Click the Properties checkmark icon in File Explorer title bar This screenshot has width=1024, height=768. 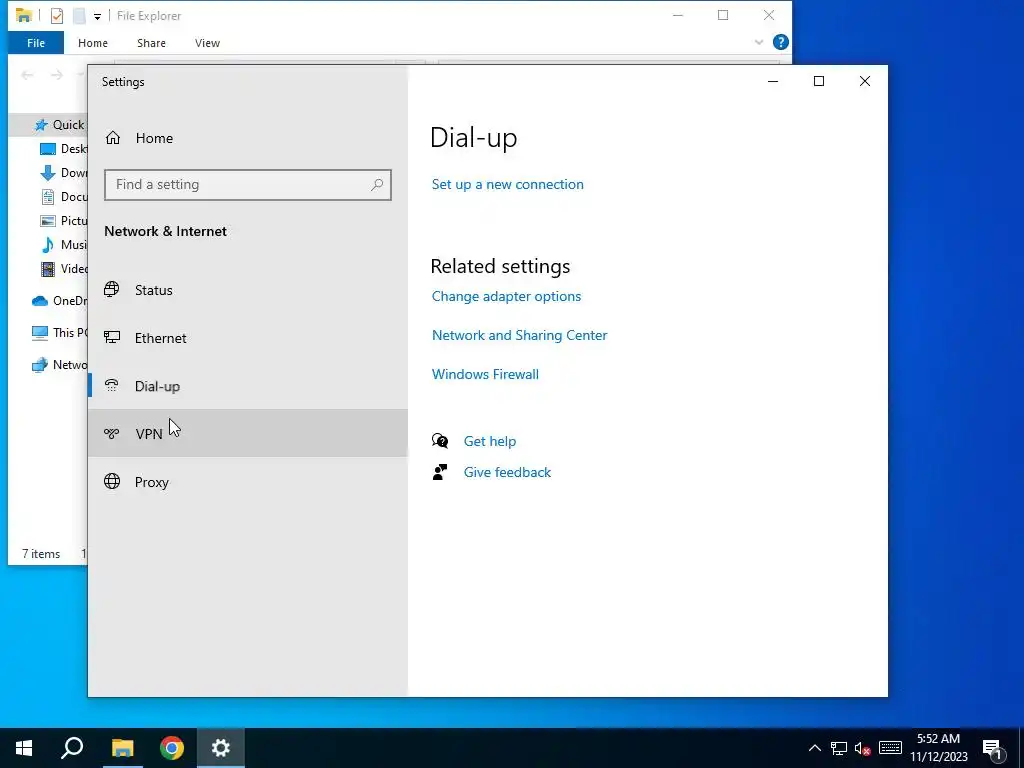click(x=57, y=16)
